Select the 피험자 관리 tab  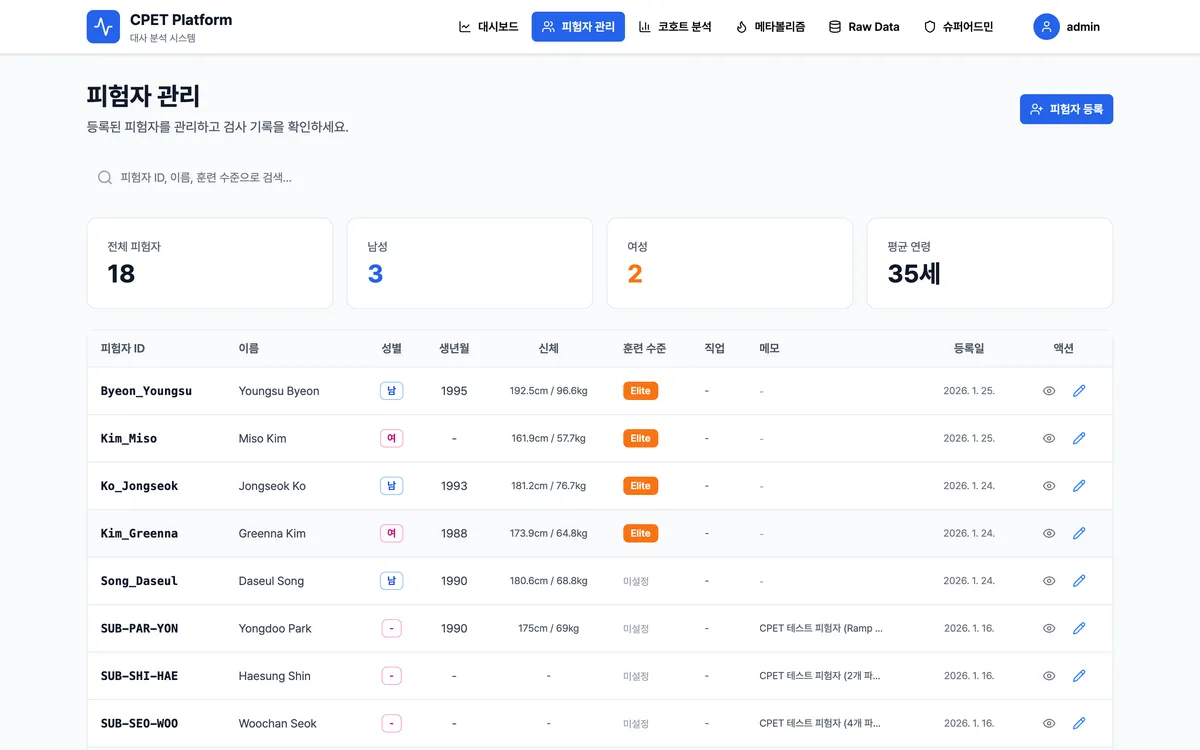pyautogui.click(x=578, y=27)
